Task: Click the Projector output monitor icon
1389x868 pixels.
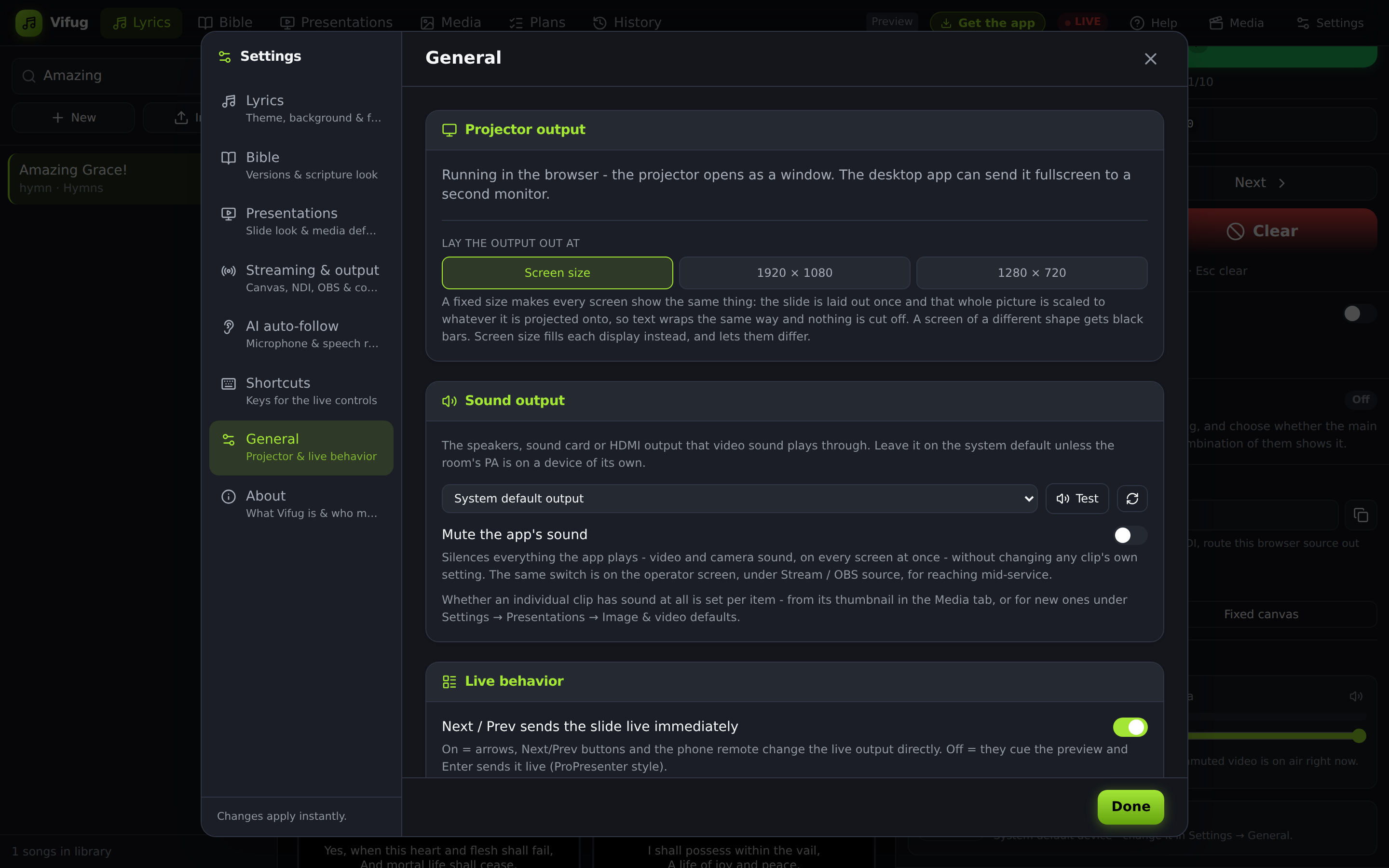Action: point(449,130)
